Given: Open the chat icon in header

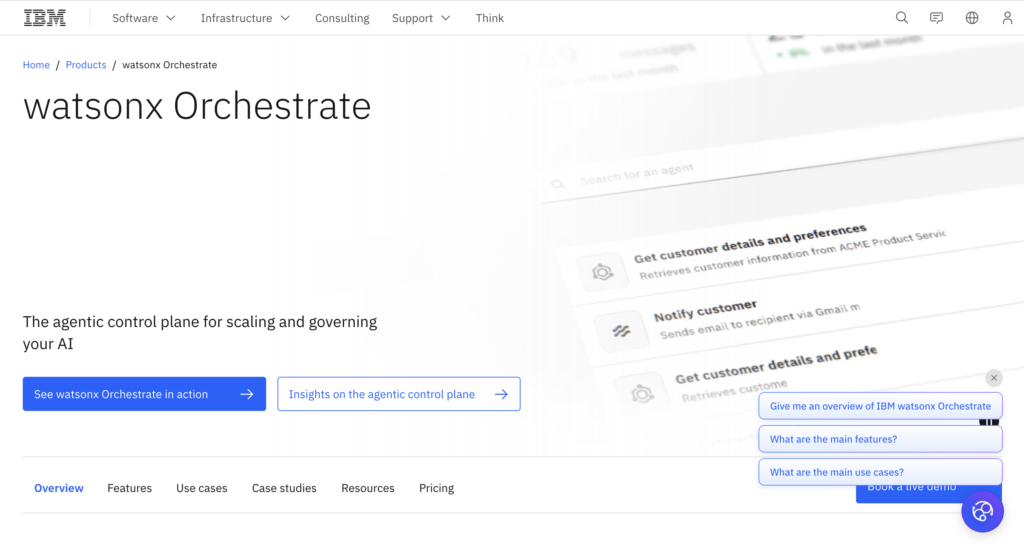Looking at the screenshot, I should coord(936,18).
